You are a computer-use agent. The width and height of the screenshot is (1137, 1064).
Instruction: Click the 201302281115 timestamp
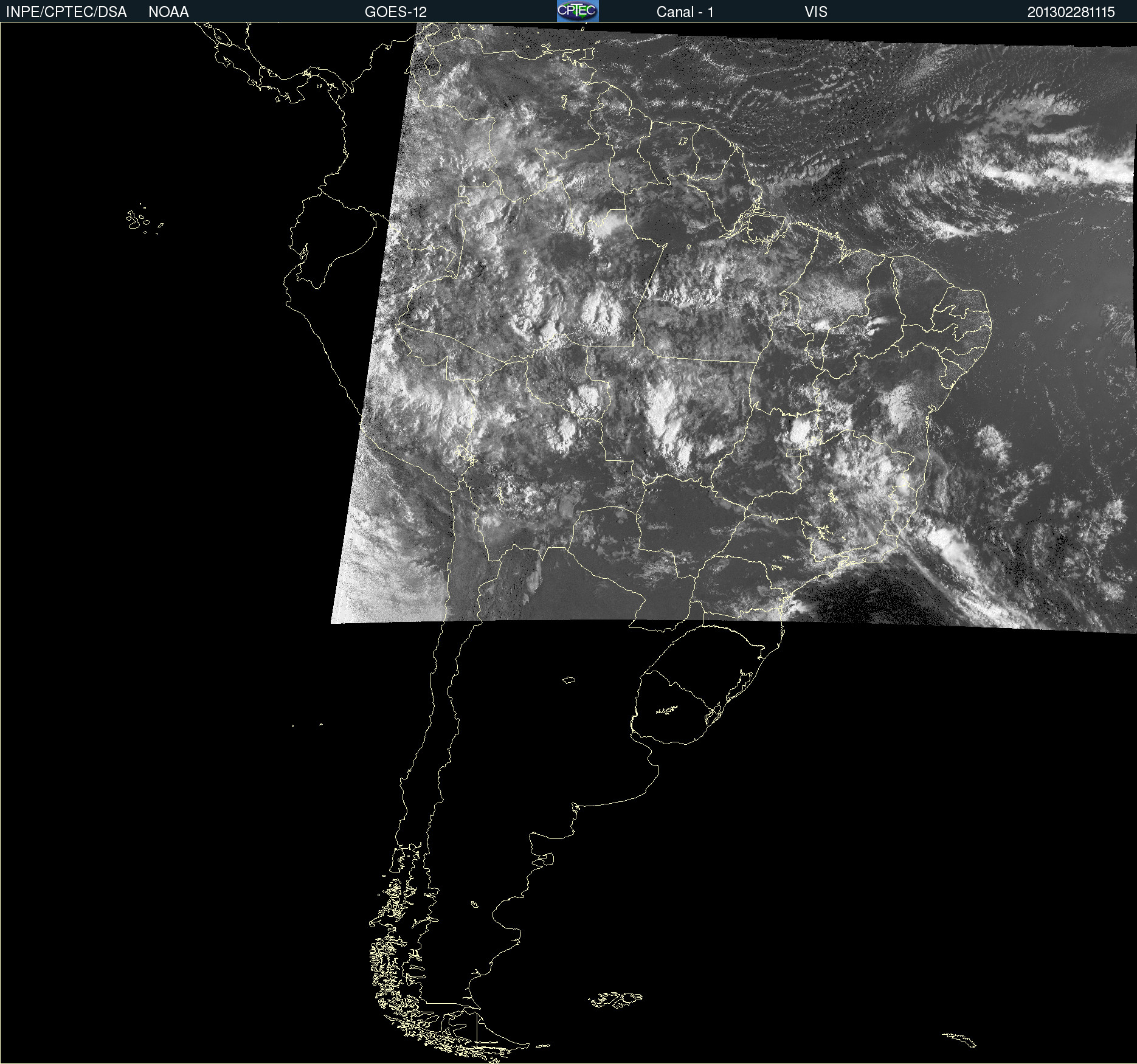click(1071, 12)
